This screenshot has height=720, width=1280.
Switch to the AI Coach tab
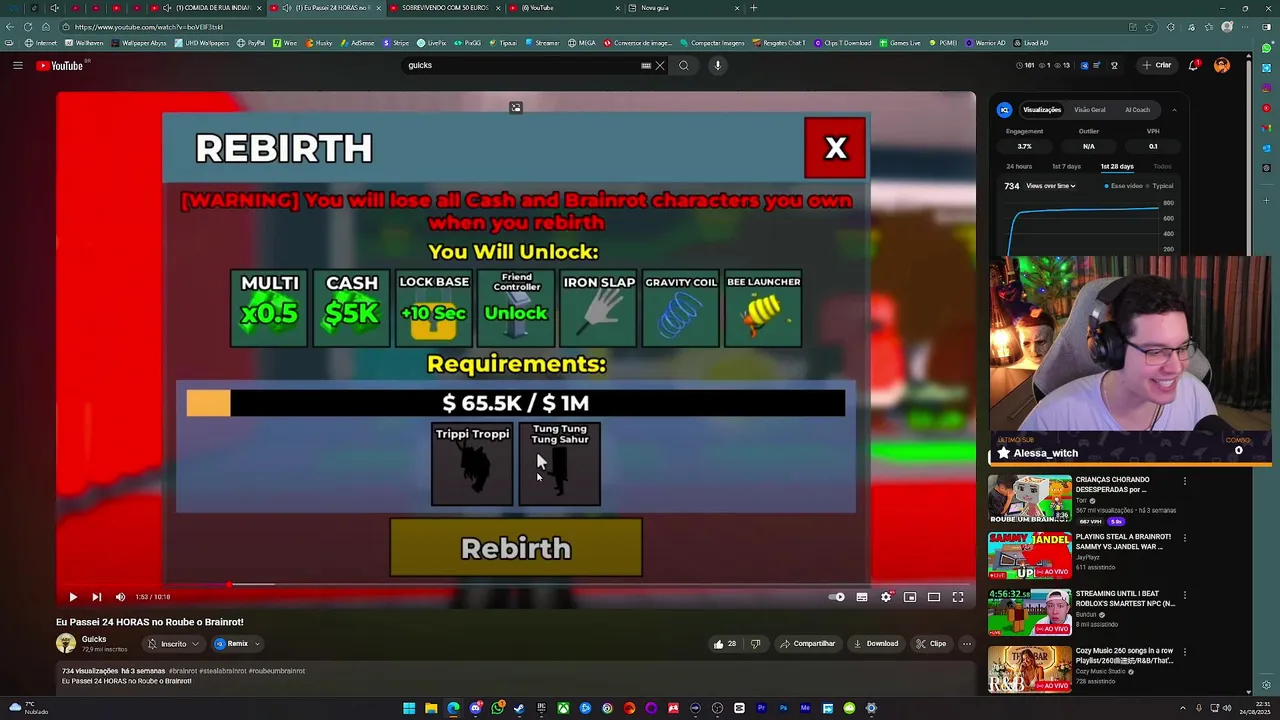click(1138, 110)
